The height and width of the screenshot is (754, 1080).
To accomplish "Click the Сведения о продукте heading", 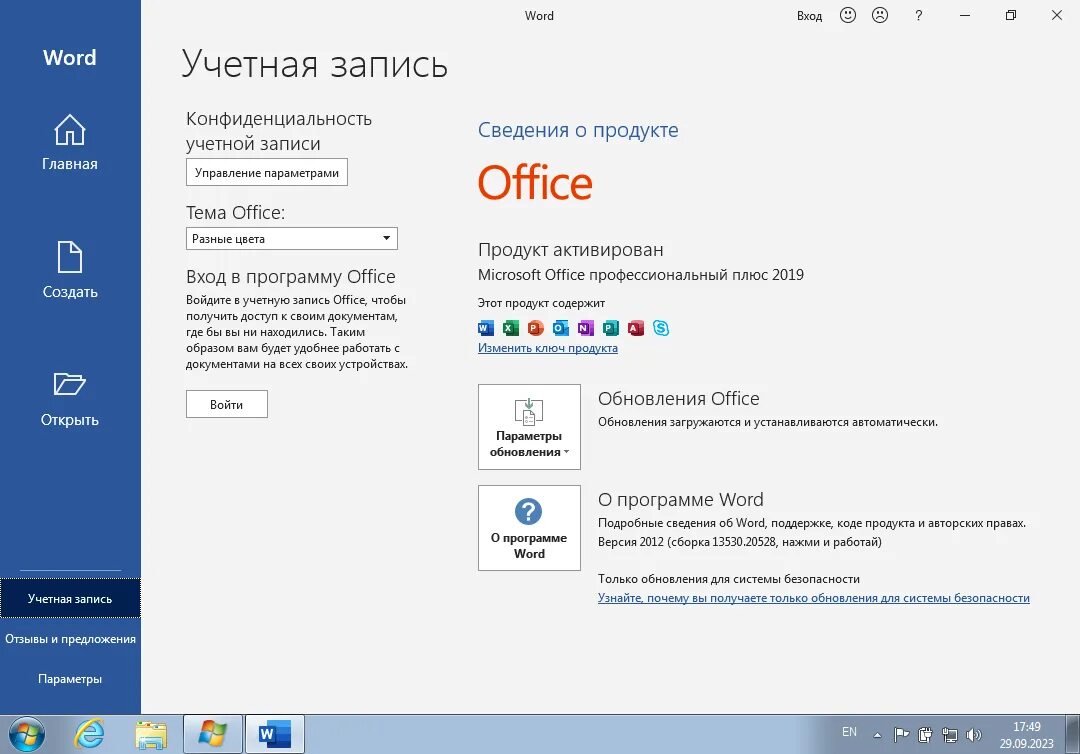I will pyautogui.click(x=578, y=129).
